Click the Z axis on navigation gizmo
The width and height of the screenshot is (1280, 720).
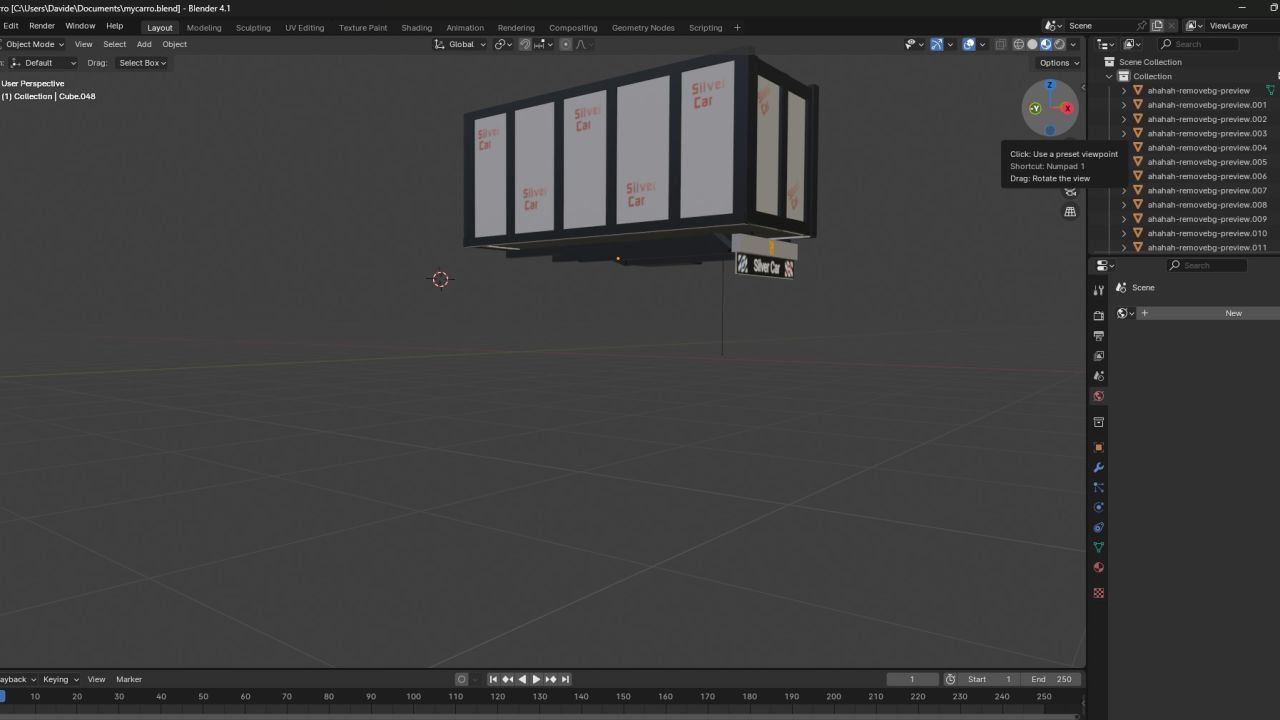pos(1050,86)
